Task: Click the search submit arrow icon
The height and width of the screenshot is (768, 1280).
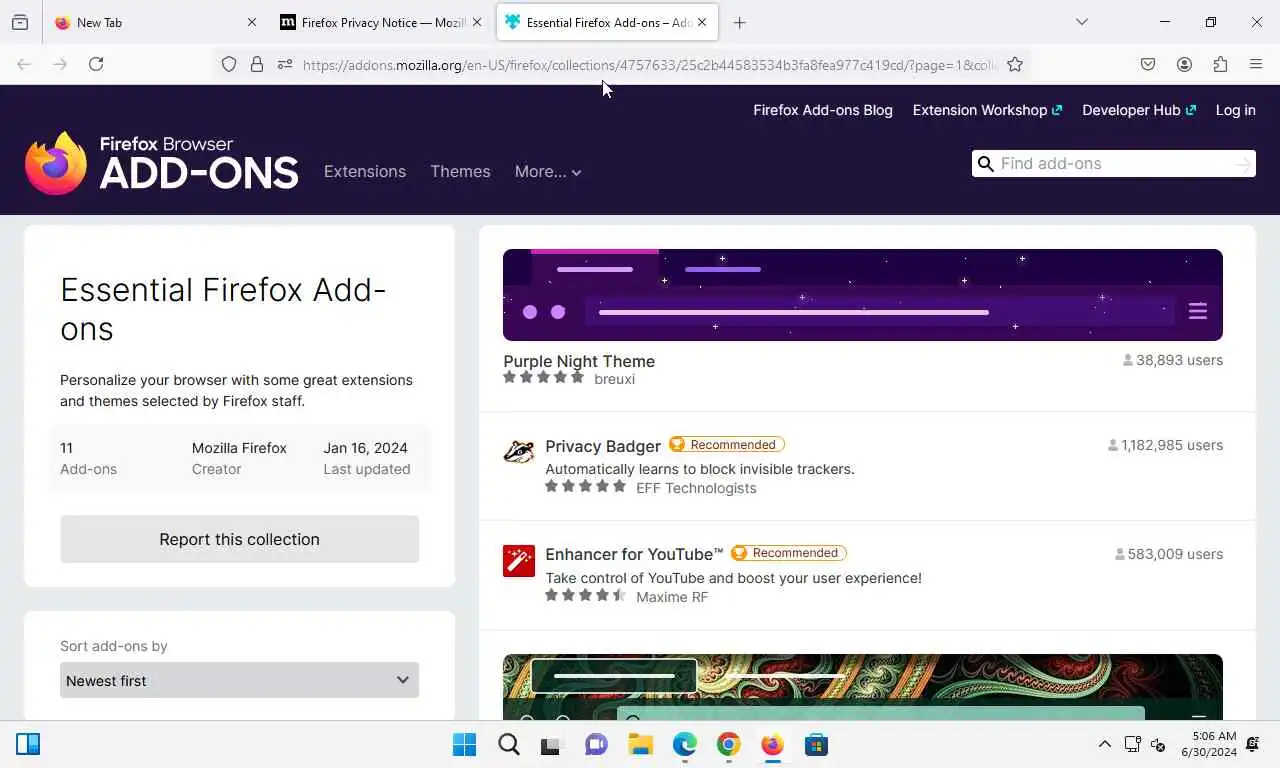Action: tap(1243, 164)
